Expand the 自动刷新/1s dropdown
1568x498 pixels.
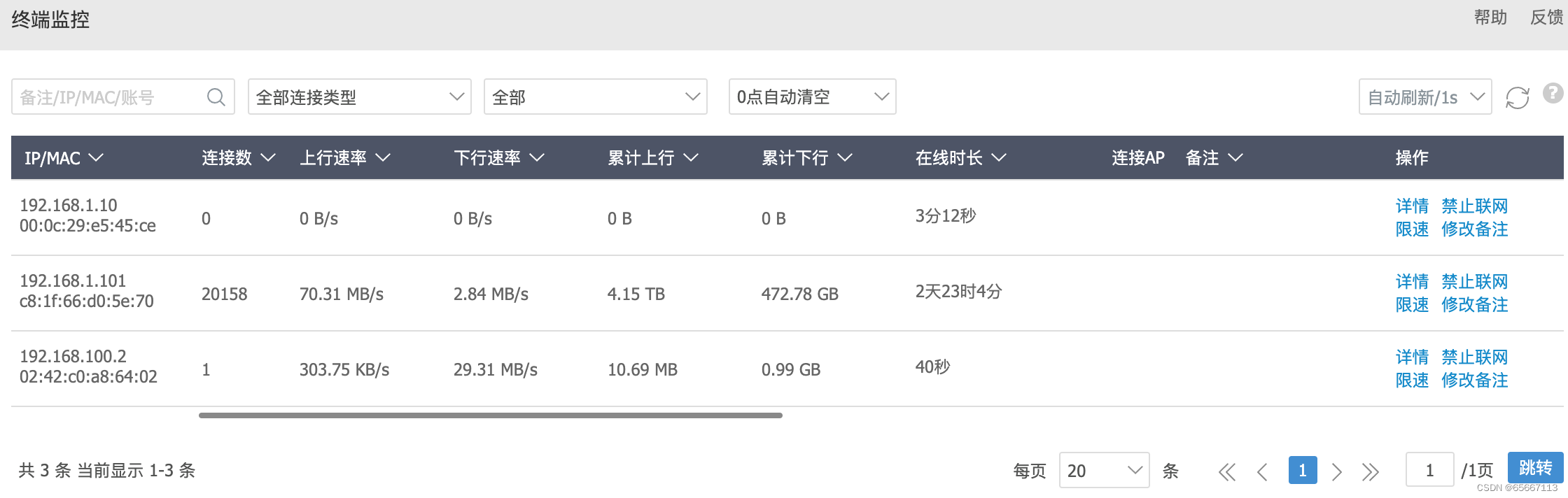click(x=1425, y=97)
